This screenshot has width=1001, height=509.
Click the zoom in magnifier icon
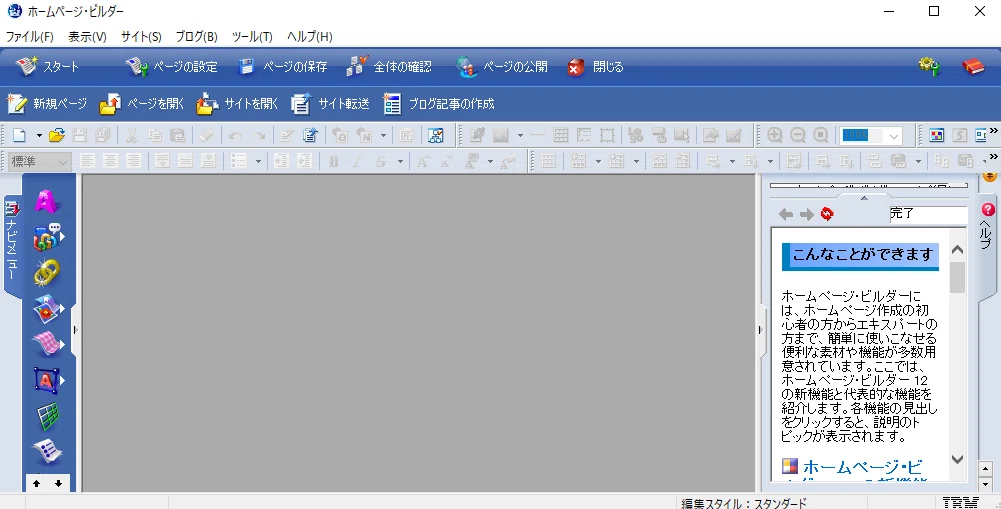pos(774,135)
